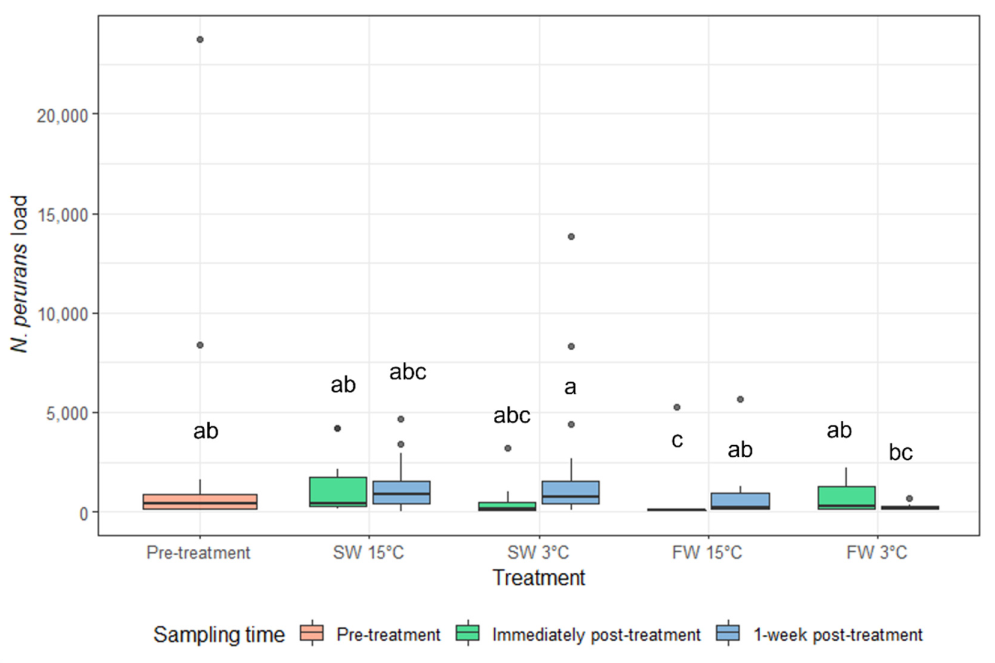Viewport: 995px width, 663px height.
Task: Click the 'c' significance letter
Action: coord(677,440)
